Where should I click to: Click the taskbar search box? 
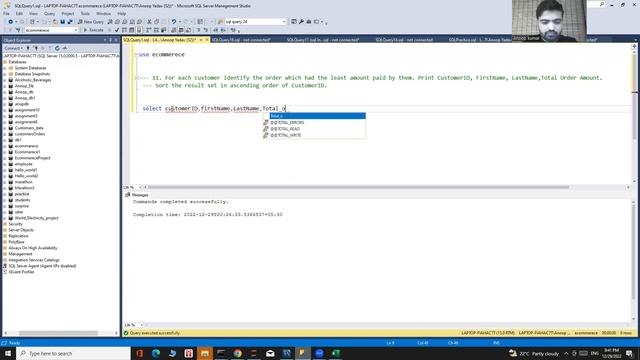73,353
